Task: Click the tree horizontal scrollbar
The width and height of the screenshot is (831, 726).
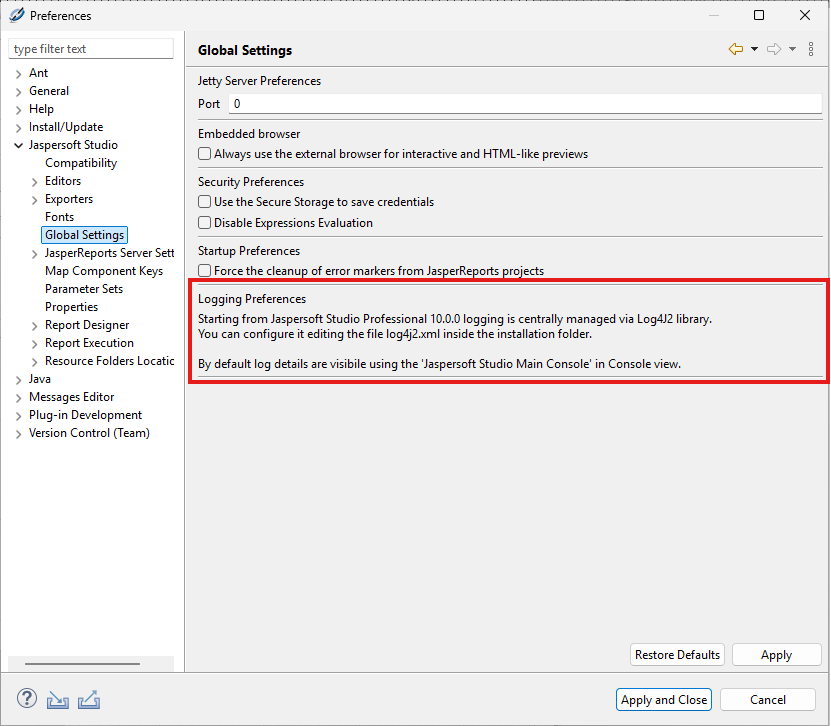Action: click(x=83, y=663)
